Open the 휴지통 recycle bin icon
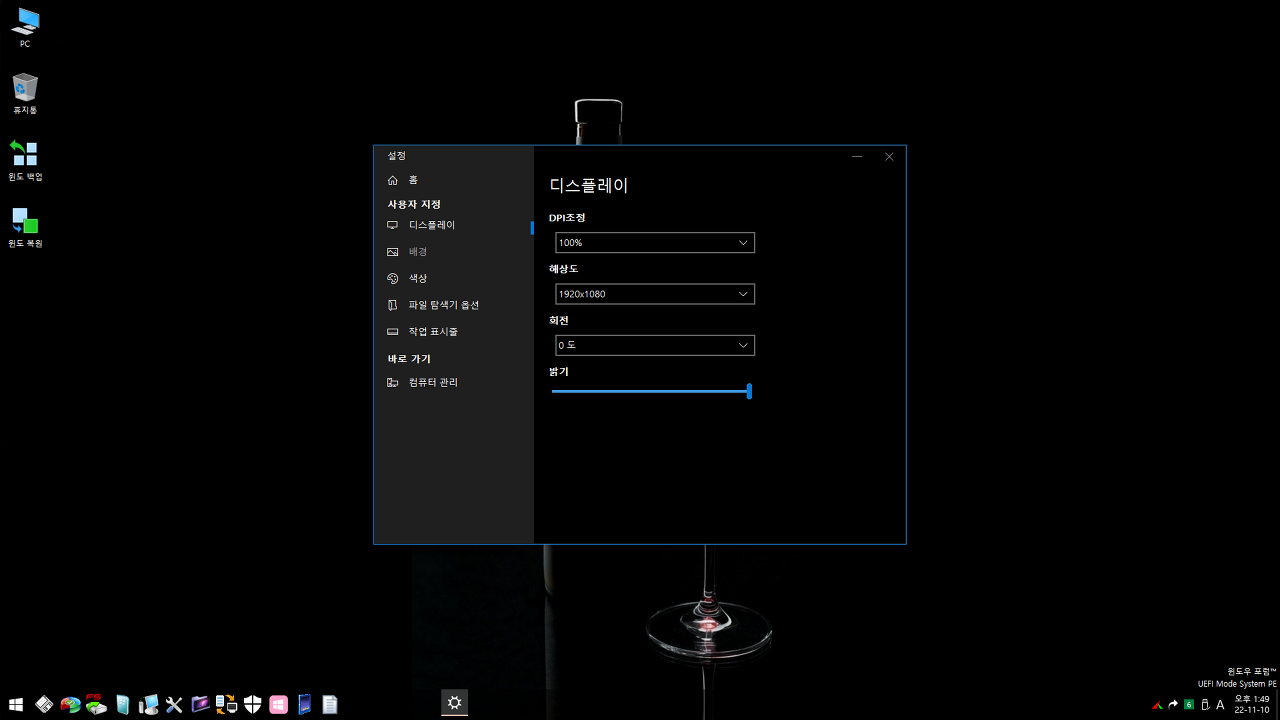The width and height of the screenshot is (1280, 720). 25,93
